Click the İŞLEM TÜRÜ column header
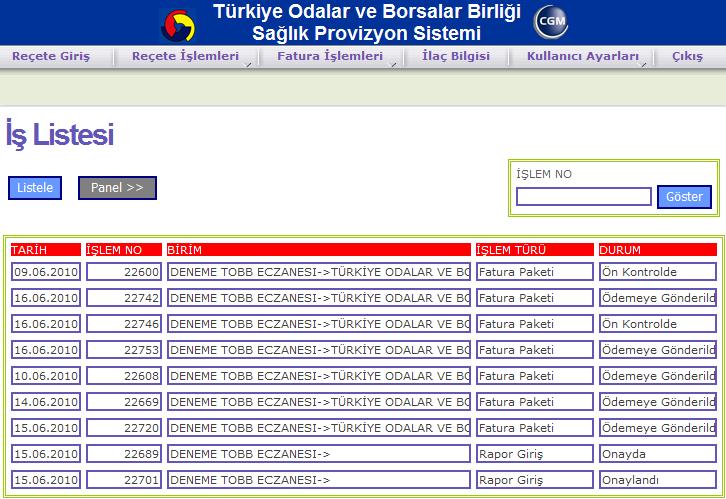The height and width of the screenshot is (499, 726). tap(535, 250)
